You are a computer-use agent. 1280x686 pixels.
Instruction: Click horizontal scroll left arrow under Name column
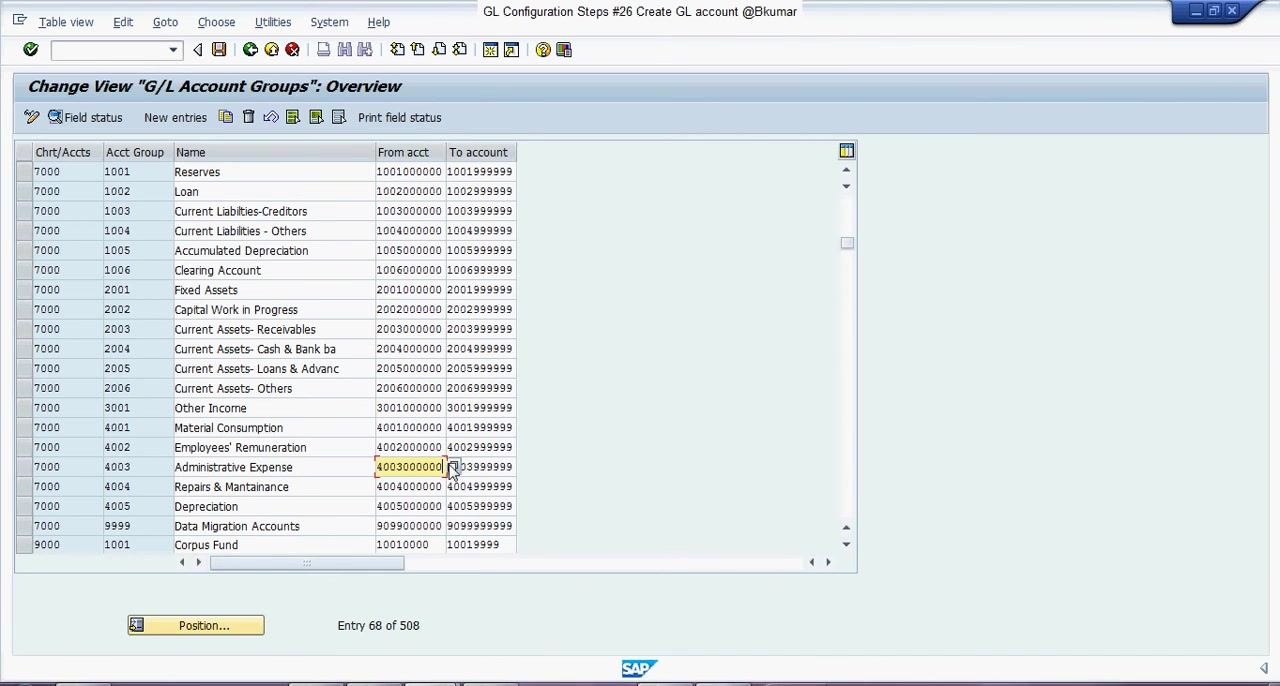182,562
